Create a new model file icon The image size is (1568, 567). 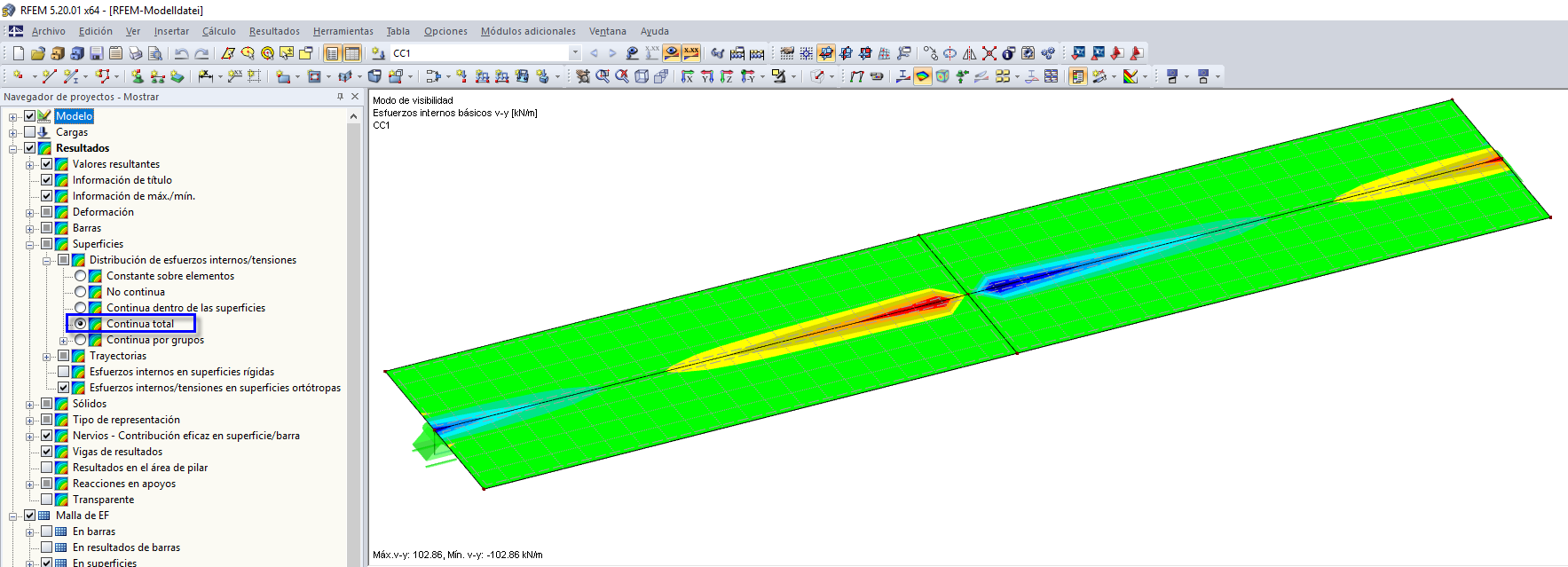coord(19,53)
